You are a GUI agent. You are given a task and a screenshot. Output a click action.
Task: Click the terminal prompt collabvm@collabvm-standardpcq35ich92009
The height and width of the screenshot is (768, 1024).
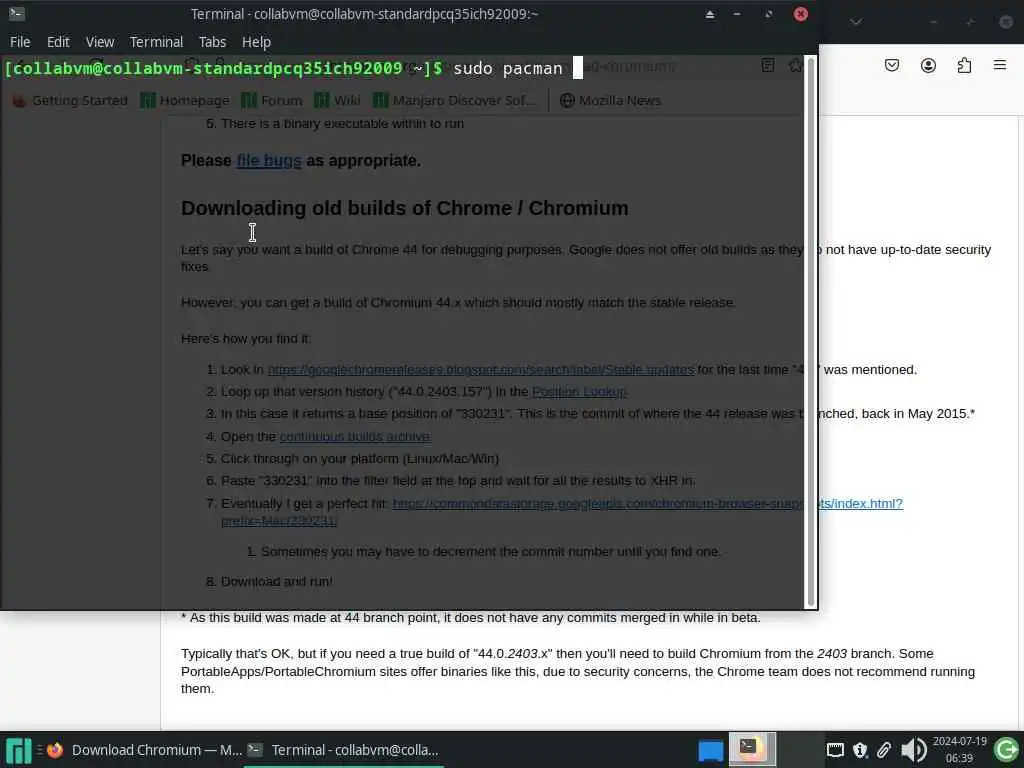pos(223,68)
